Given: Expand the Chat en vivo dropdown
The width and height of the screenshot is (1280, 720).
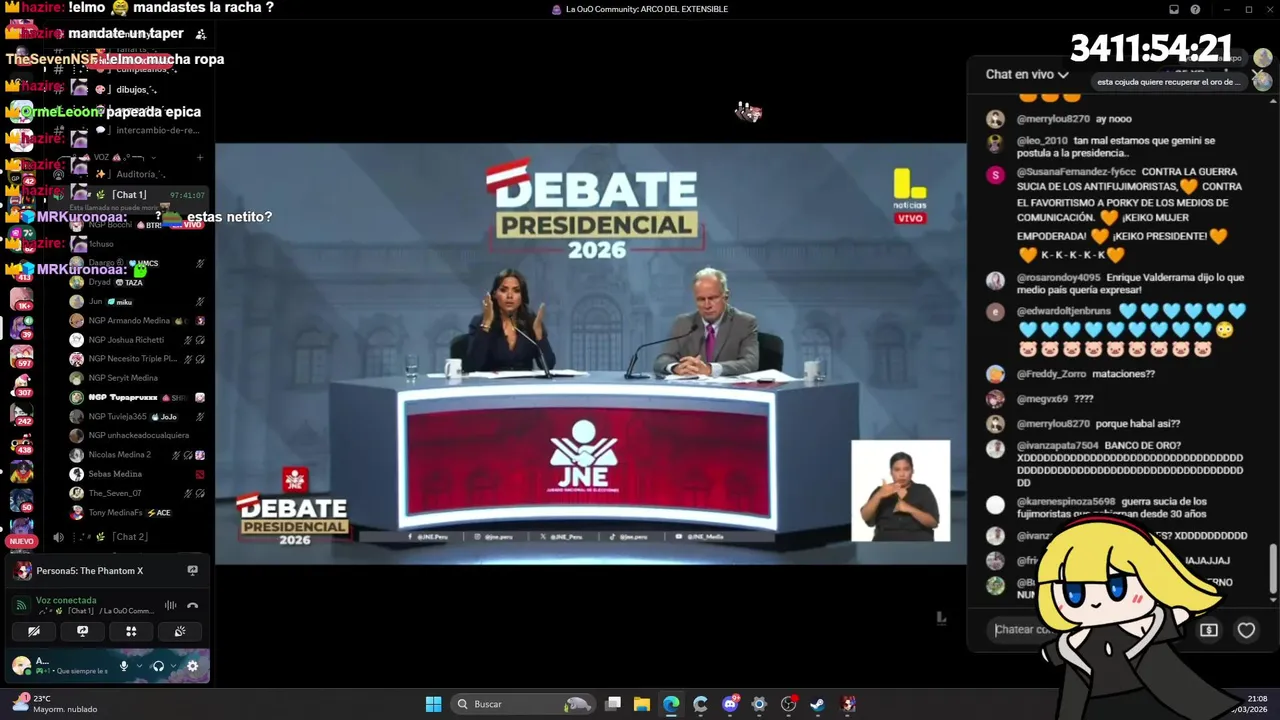Looking at the screenshot, I should click(1027, 74).
